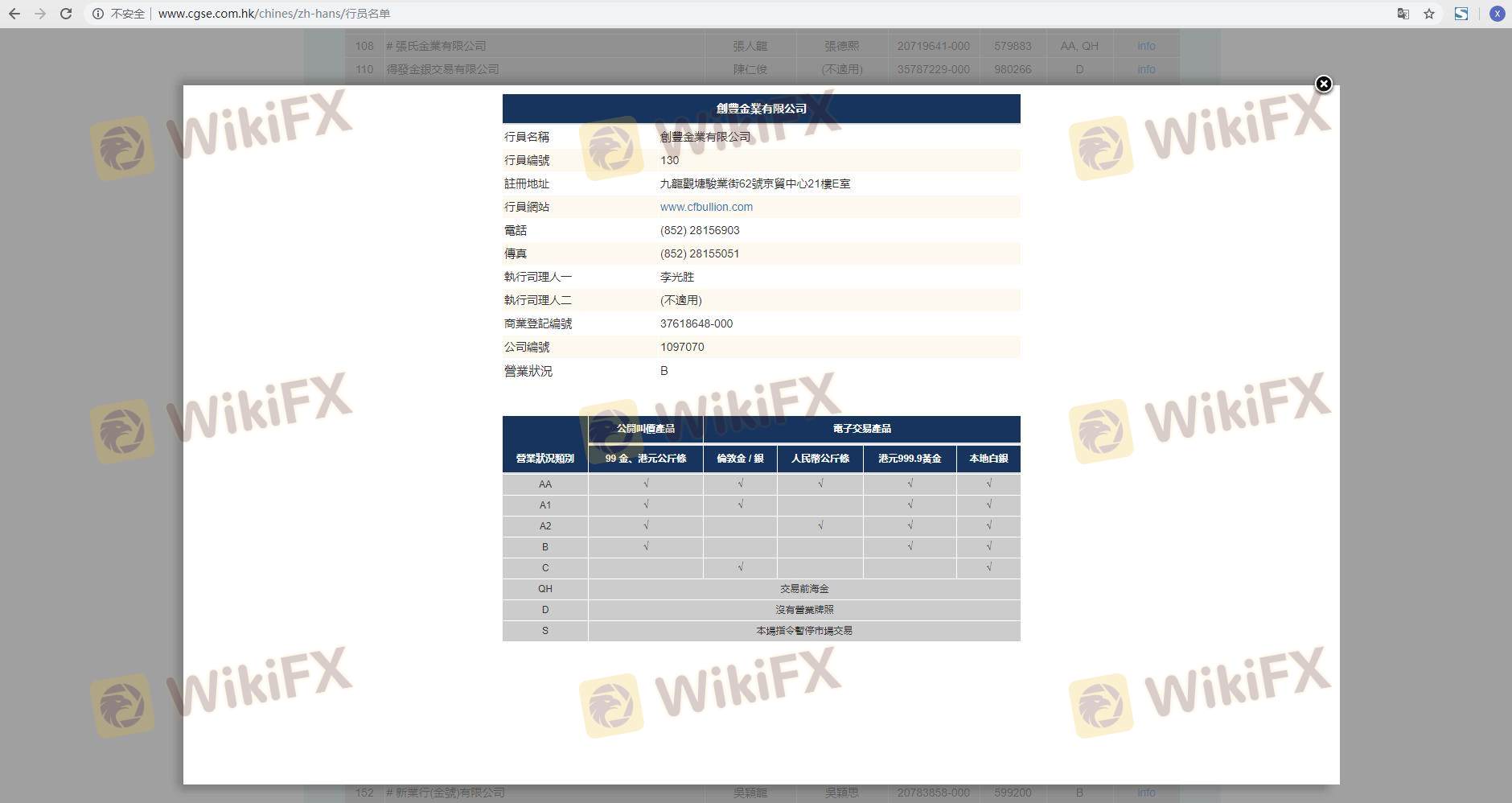Click the 電子交易產品 group header
This screenshot has width=1512, height=803.
click(x=862, y=429)
